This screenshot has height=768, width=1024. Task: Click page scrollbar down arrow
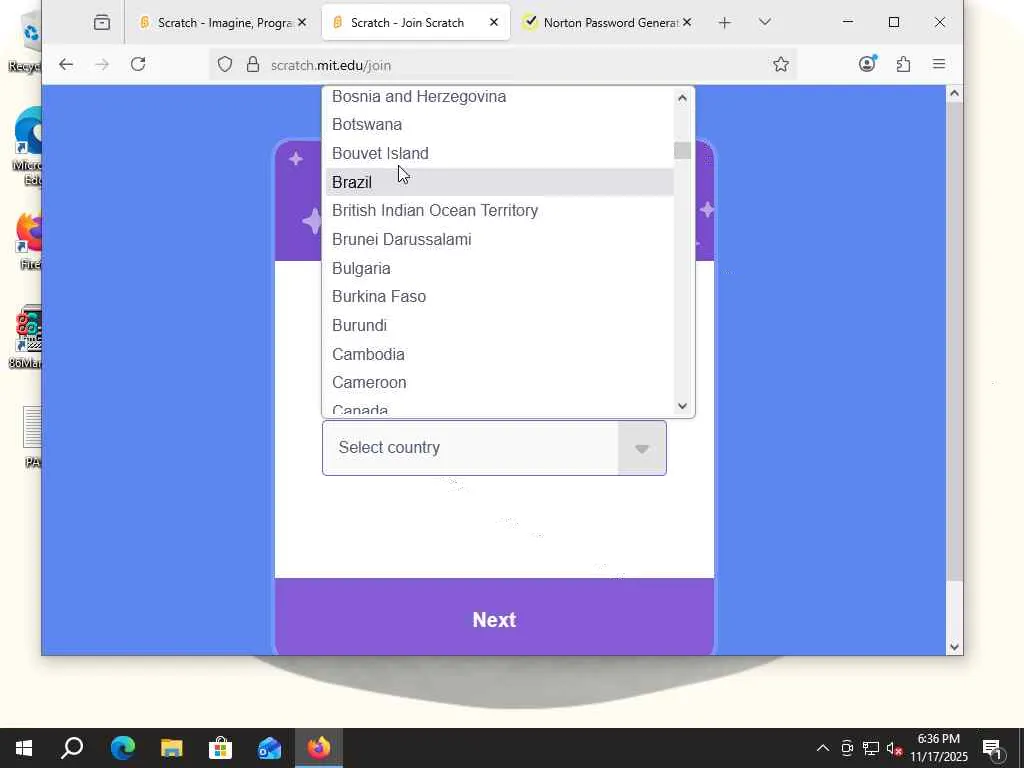pos(954,647)
